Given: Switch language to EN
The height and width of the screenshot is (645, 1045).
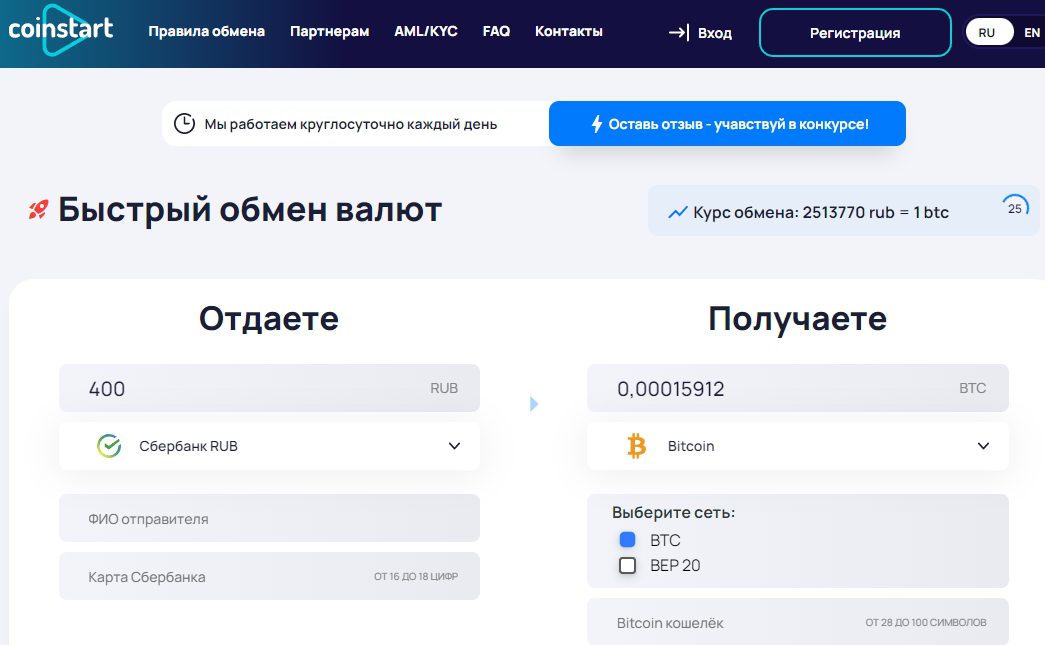Looking at the screenshot, I should tap(1031, 33).
